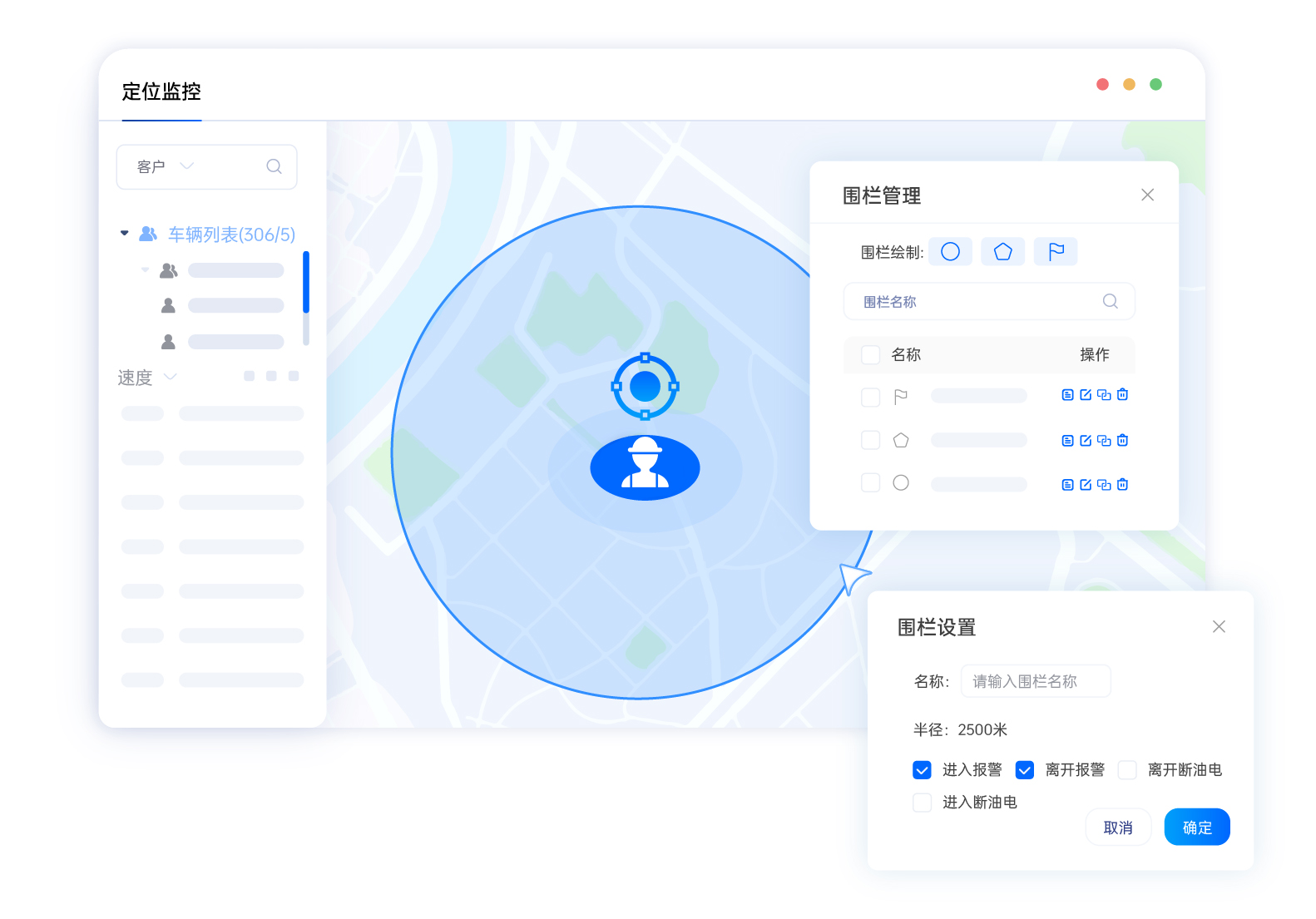
Task: Uncheck the 进入报警 checkbox
Action: 922,770
